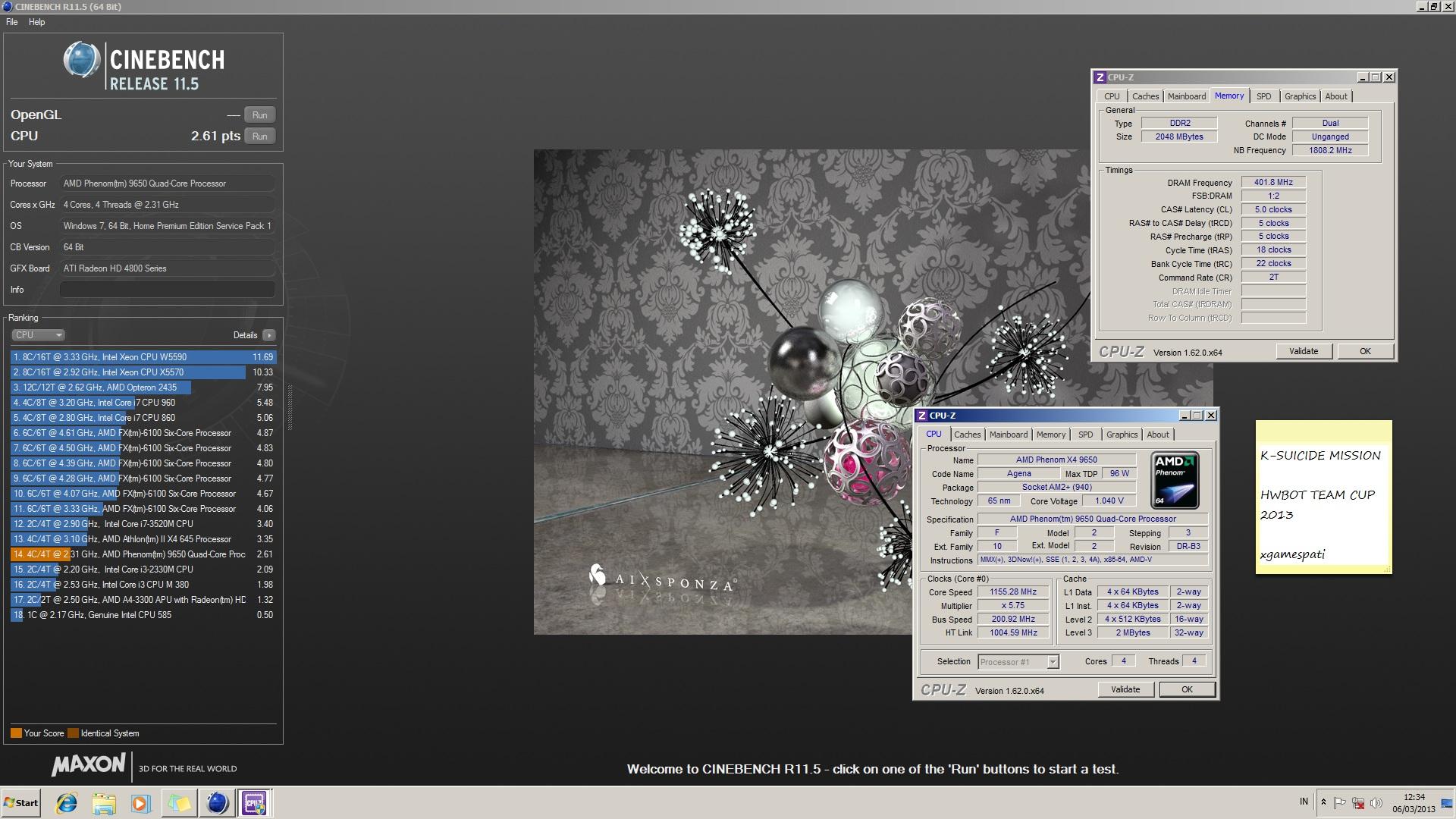Click CPU-Z title icon in lower window
The width and height of the screenshot is (1456, 819).
[x=921, y=416]
